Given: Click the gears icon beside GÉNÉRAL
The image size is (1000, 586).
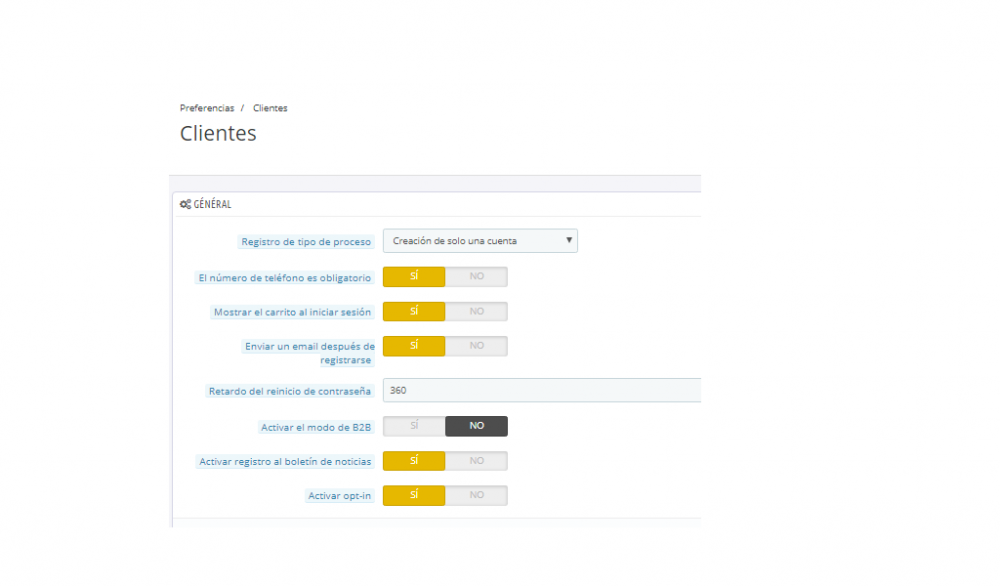Looking at the screenshot, I should point(185,204).
